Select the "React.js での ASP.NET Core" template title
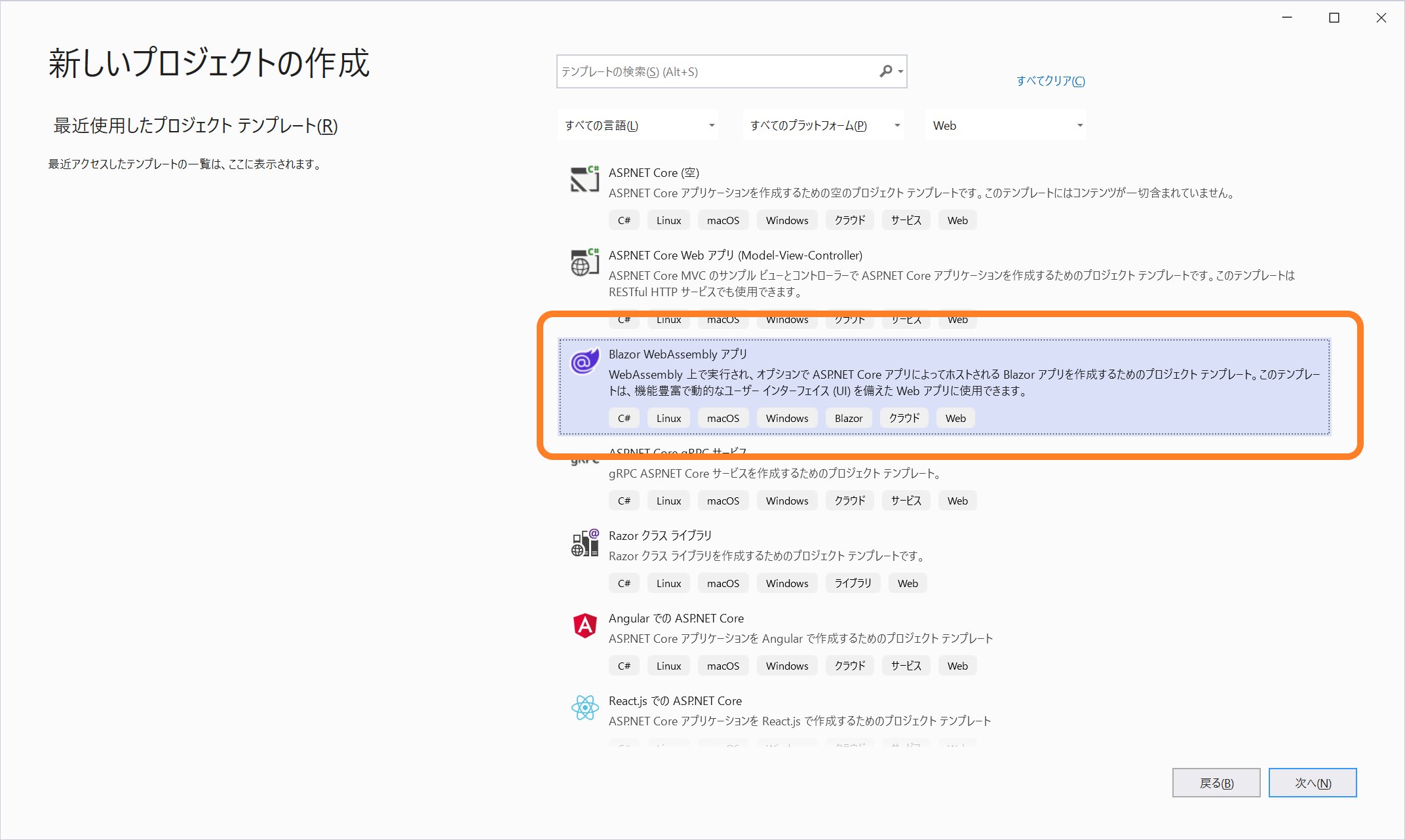 tap(675, 700)
